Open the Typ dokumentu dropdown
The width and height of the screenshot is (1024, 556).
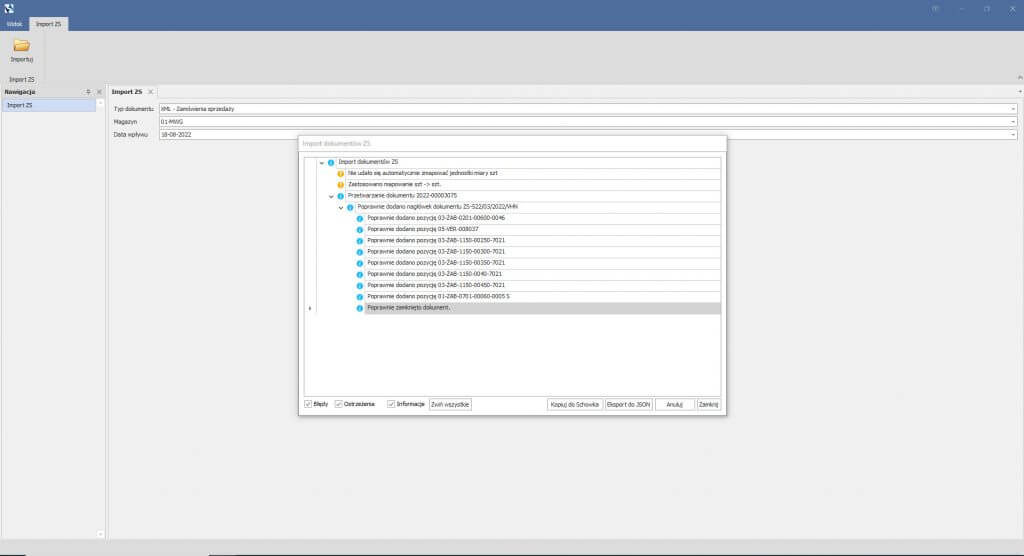point(1012,108)
